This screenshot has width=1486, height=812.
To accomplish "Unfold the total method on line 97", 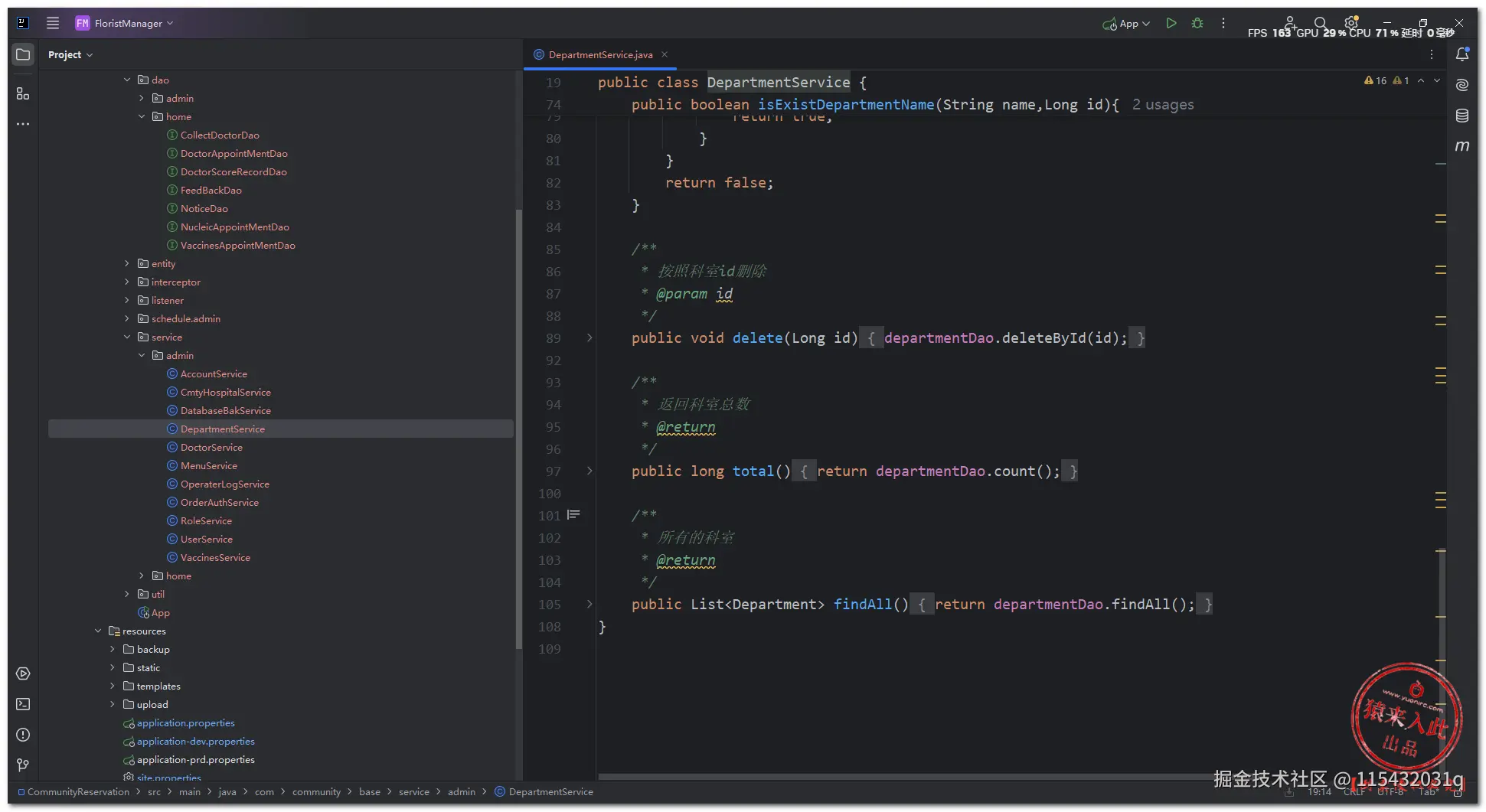I will pos(590,471).
